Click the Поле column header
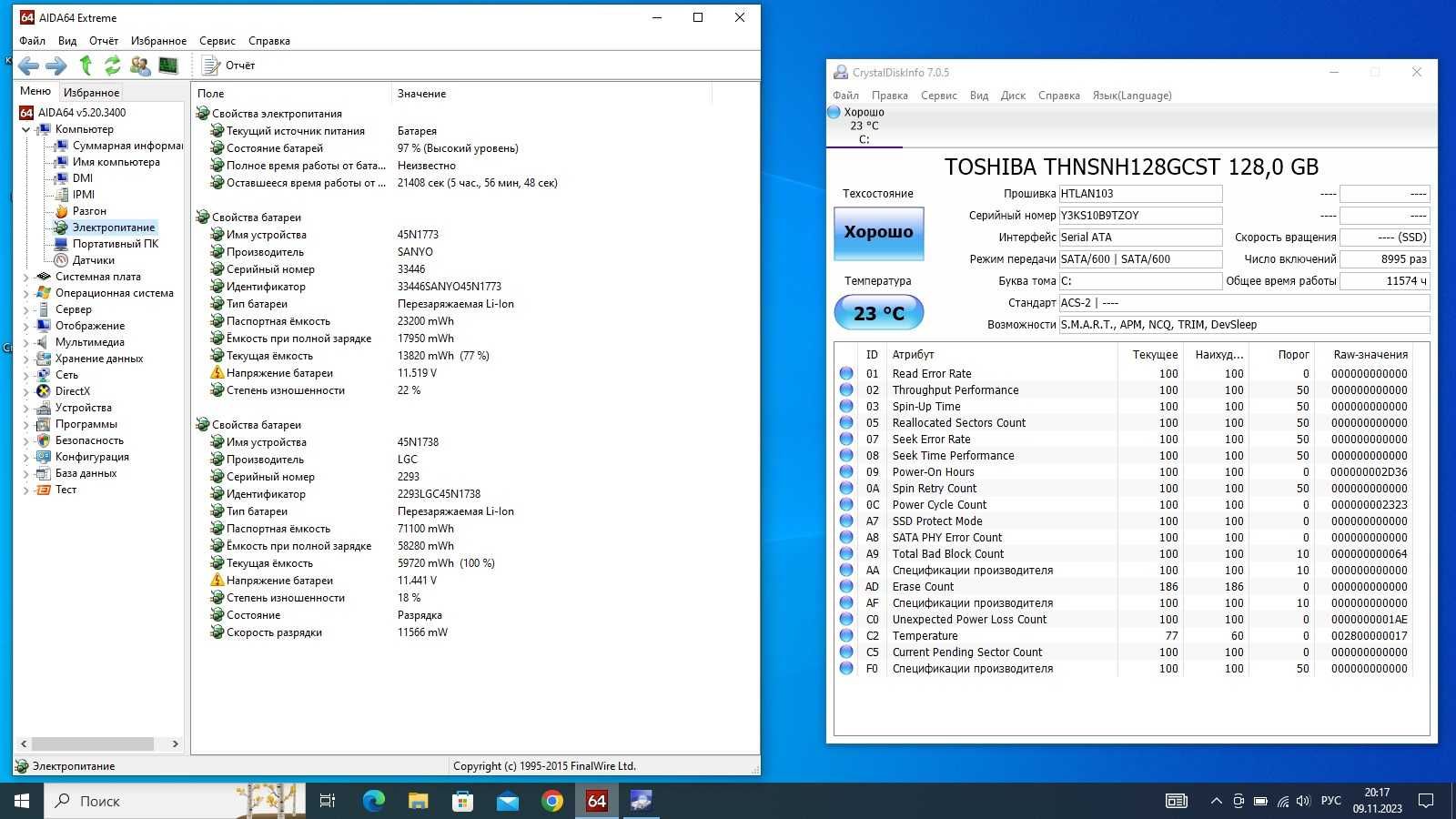Image resolution: width=1456 pixels, height=819 pixels. 291,94
